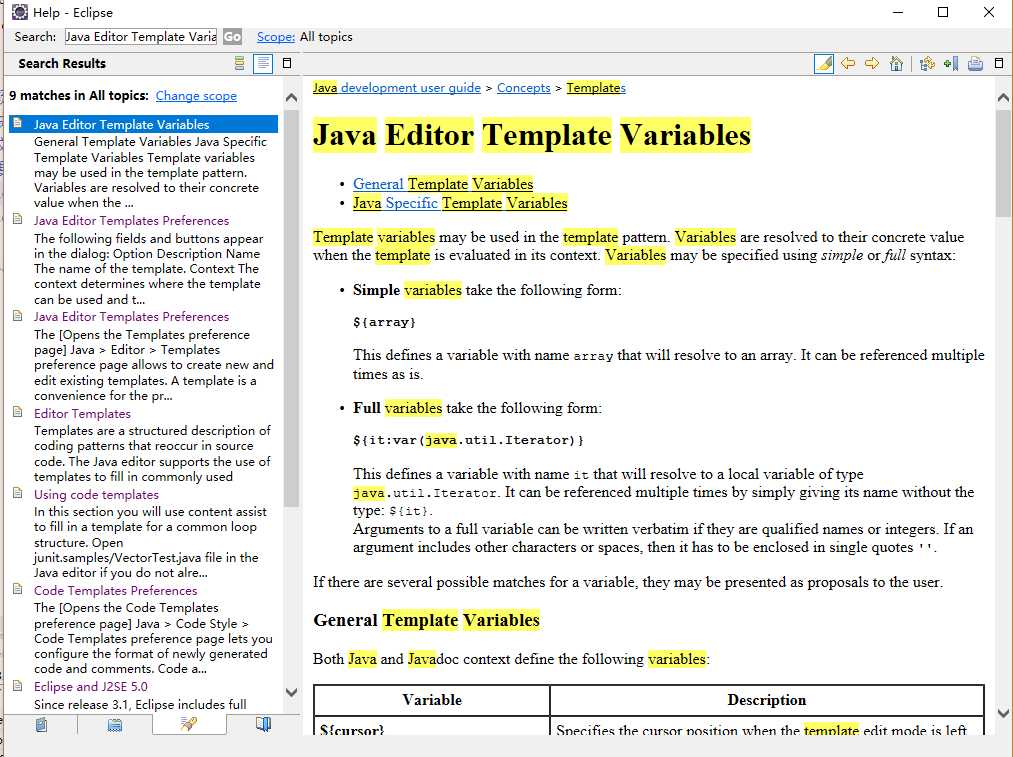
Task: Click document icon beside Using code templates
Action: point(18,493)
